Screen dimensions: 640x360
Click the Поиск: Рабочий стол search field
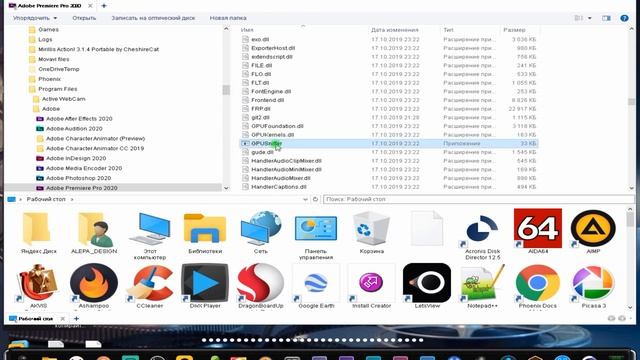pos(478,199)
